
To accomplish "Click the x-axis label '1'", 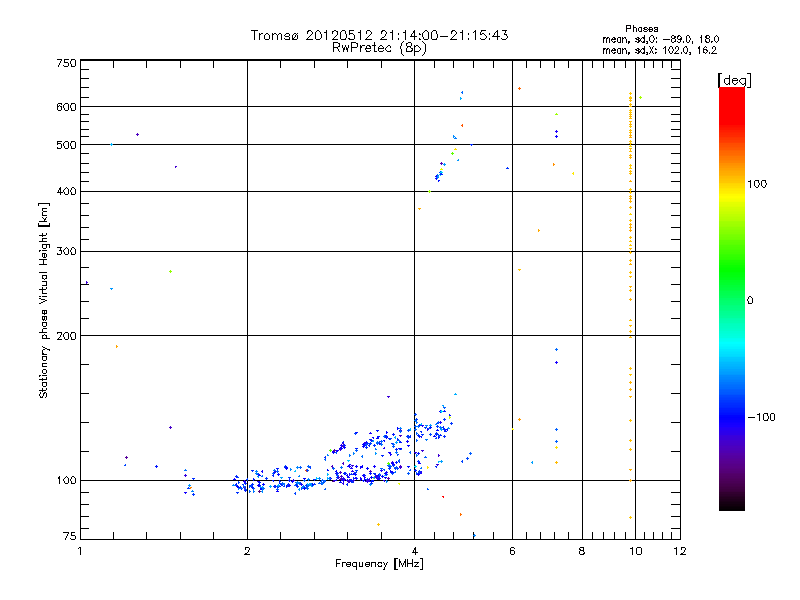I will point(80,551).
